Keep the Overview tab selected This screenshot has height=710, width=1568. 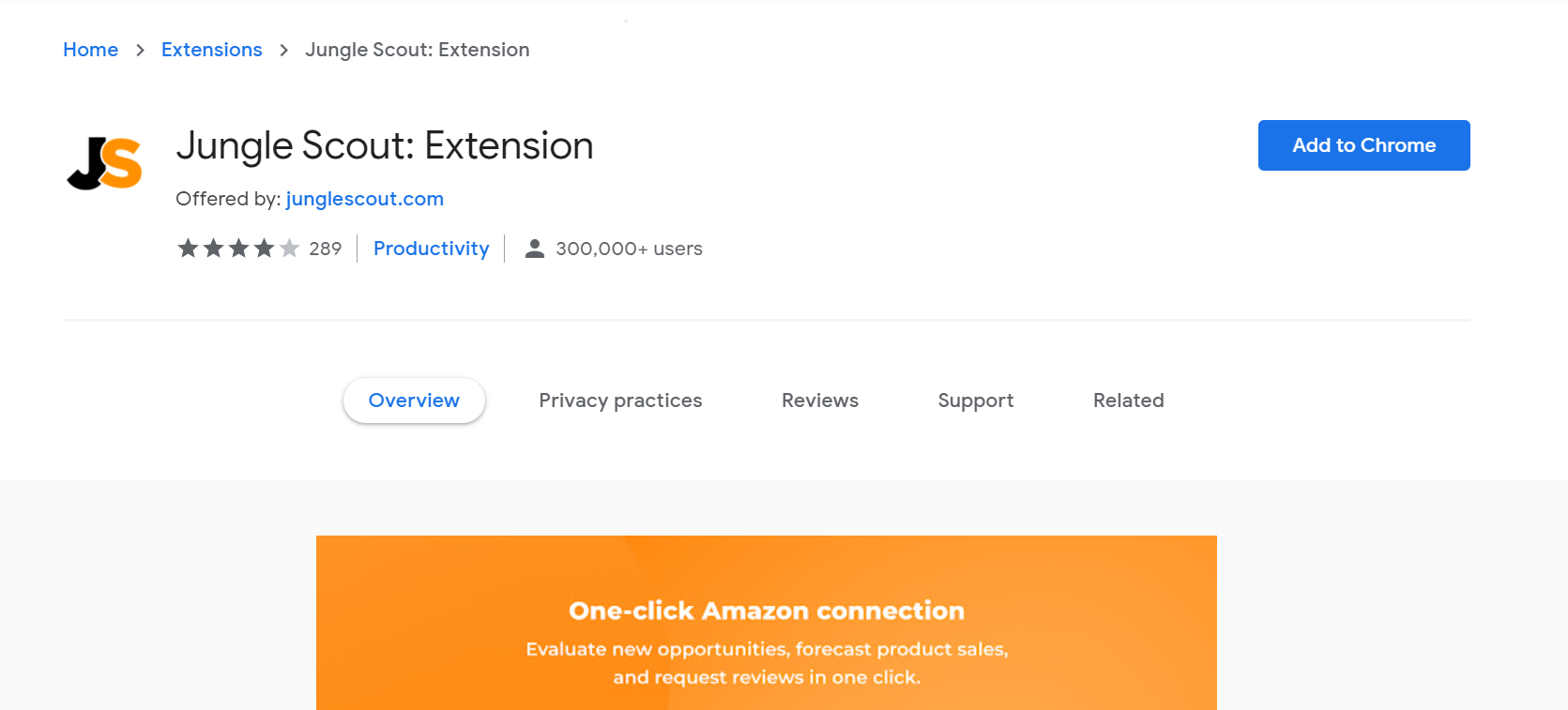(414, 400)
